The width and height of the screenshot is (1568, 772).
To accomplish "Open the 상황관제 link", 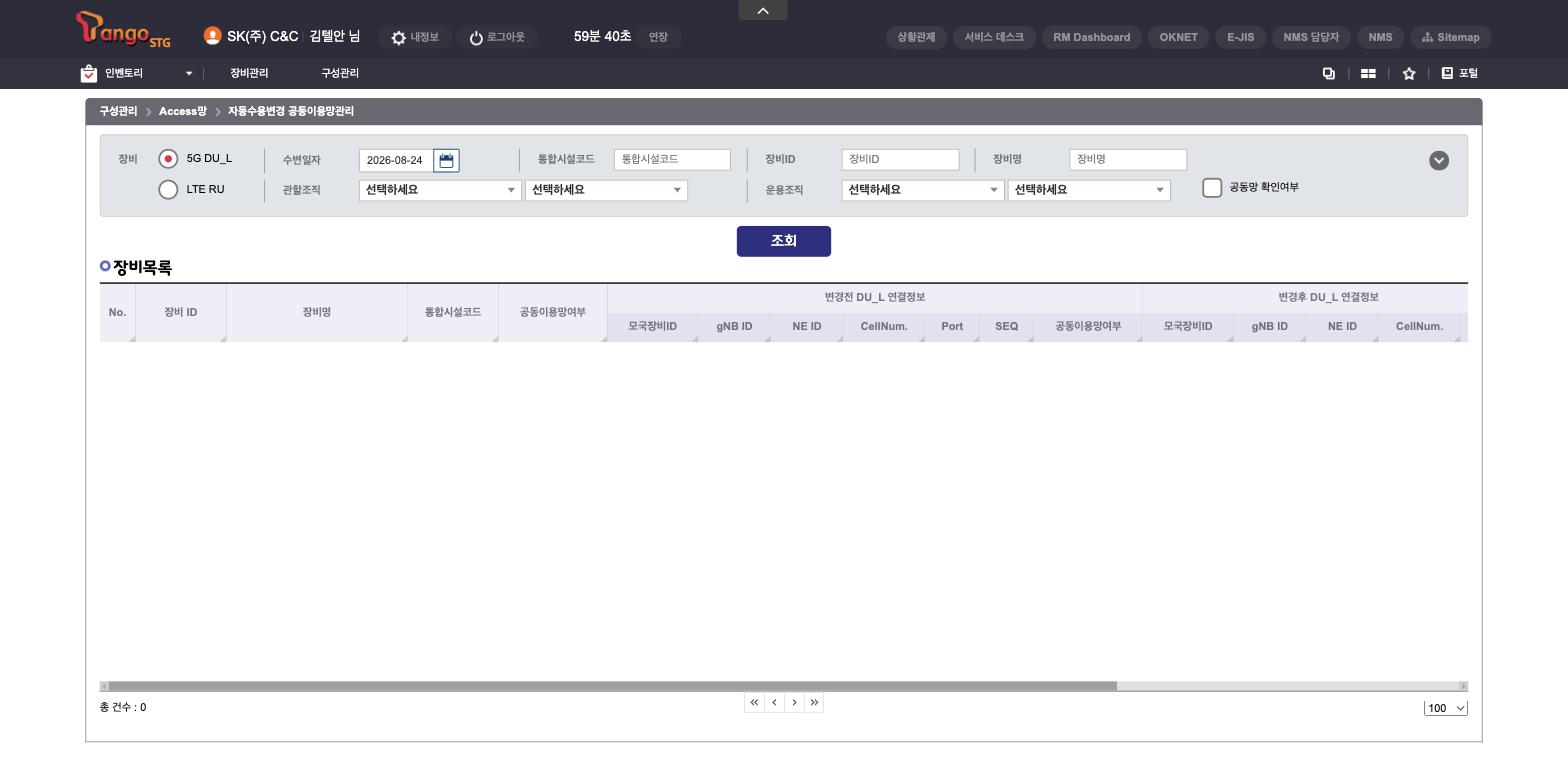I will coord(916,37).
